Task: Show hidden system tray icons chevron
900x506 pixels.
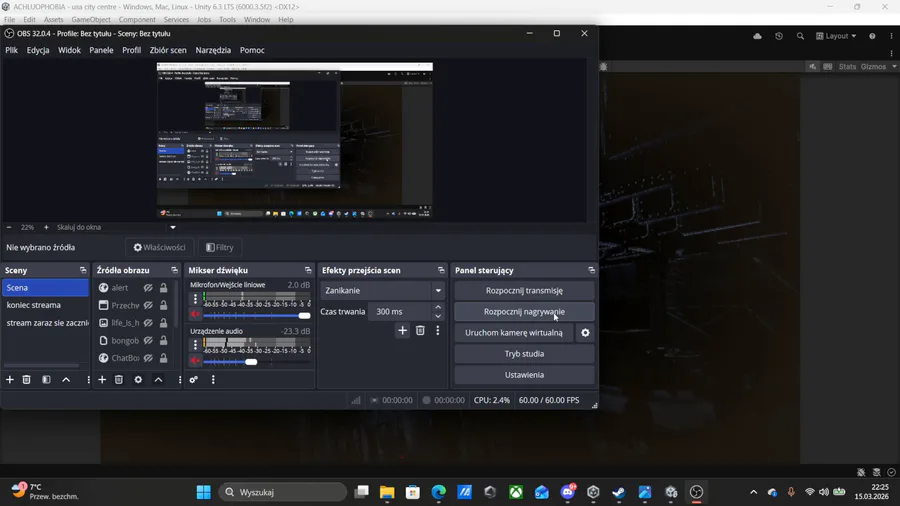Action: coord(754,492)
